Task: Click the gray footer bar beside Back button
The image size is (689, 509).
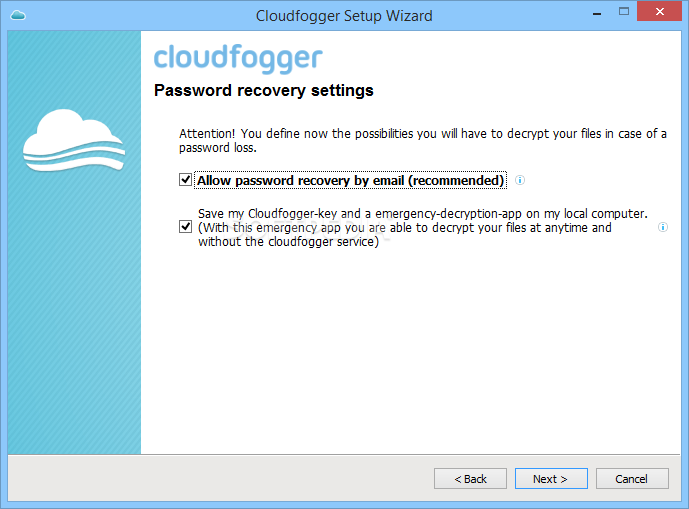Action: click(x=220, y=478)
